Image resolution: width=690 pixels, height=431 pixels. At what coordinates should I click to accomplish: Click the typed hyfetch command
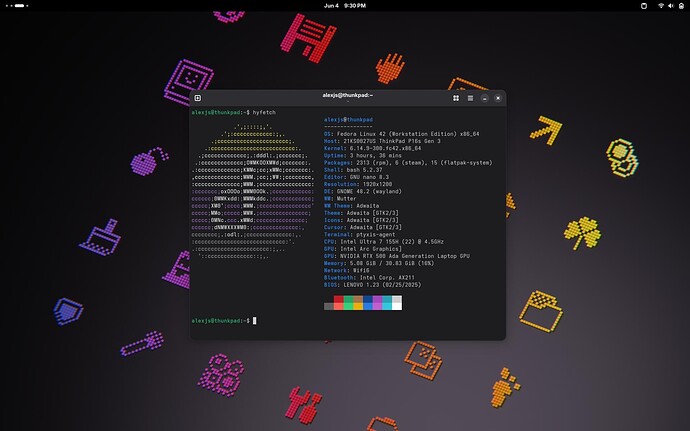(264, 112)
